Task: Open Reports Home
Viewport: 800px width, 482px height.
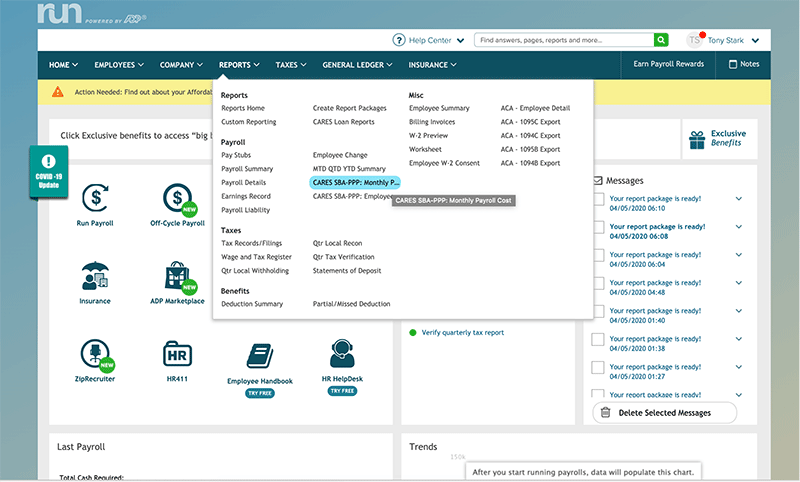Action: (243, 108)
